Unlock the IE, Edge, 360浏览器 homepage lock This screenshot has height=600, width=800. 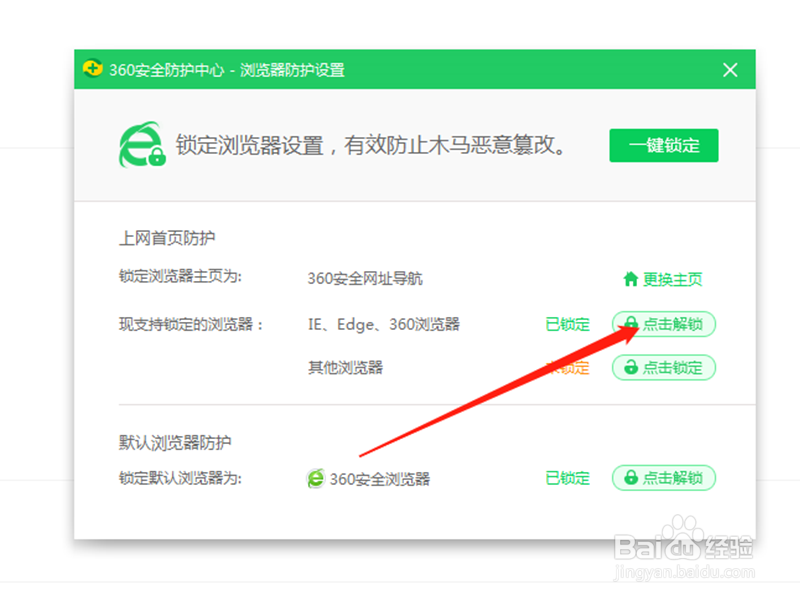pyautogui.click(x=663, y=324)
